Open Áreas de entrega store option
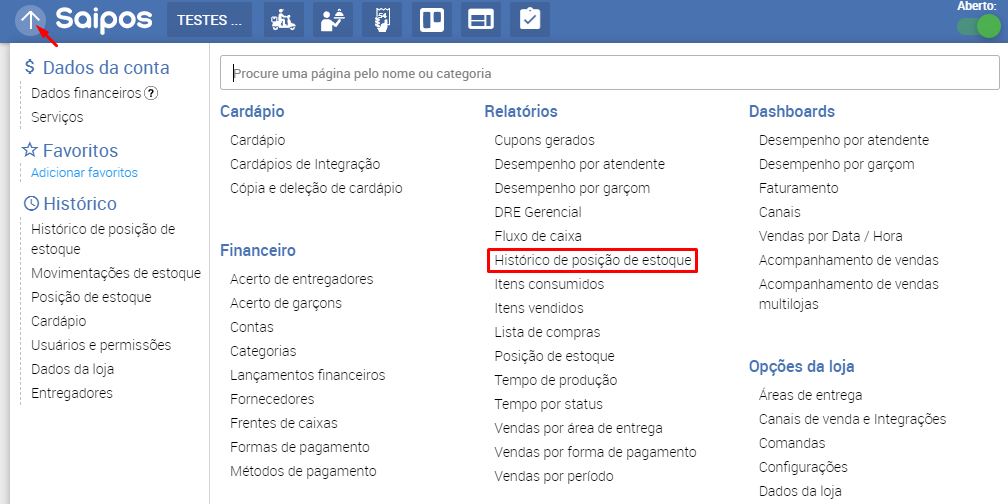Screen dimensions: 1008x504 (810, 395)
